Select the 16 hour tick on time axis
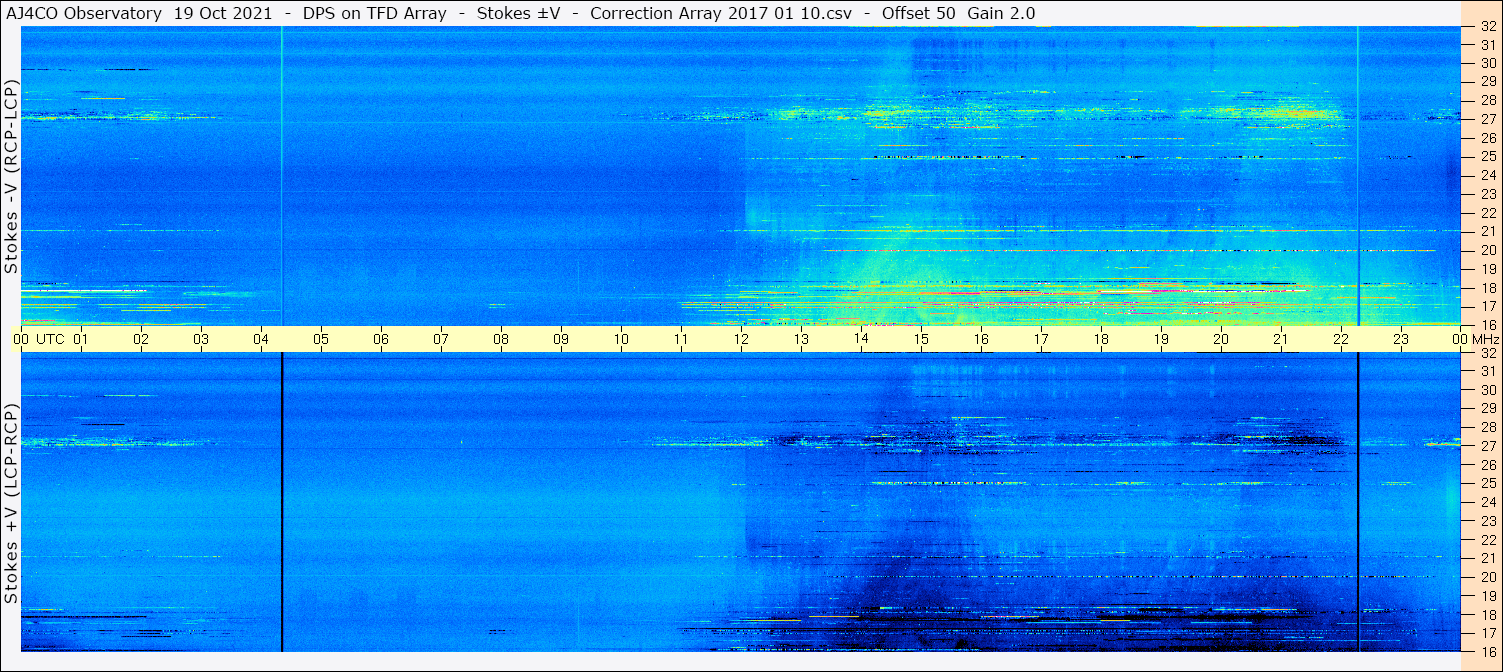 pyautogui.click(x=981, y=339)
